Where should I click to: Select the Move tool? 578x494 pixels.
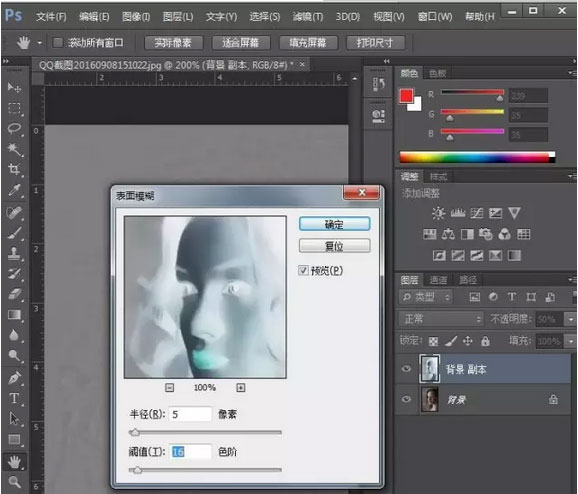(14, 87)
